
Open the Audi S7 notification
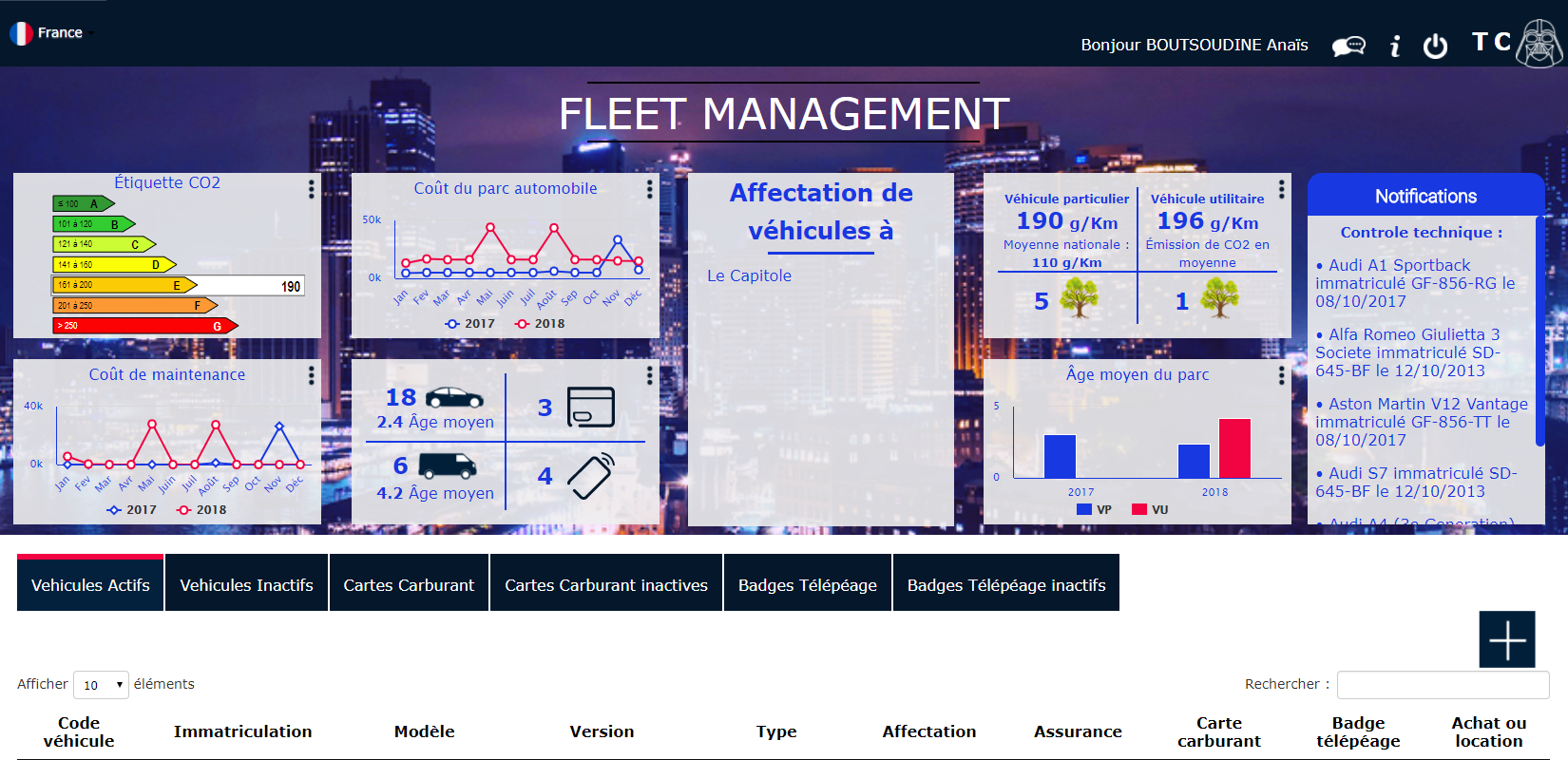pyautogui.click(x=1416, y=482)
